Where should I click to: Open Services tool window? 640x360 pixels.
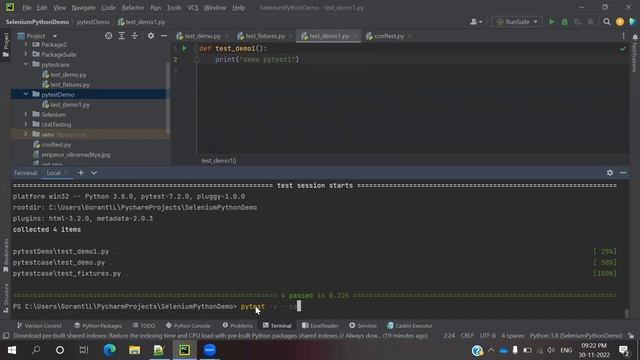pyautogui.click(x=363, y=325)
